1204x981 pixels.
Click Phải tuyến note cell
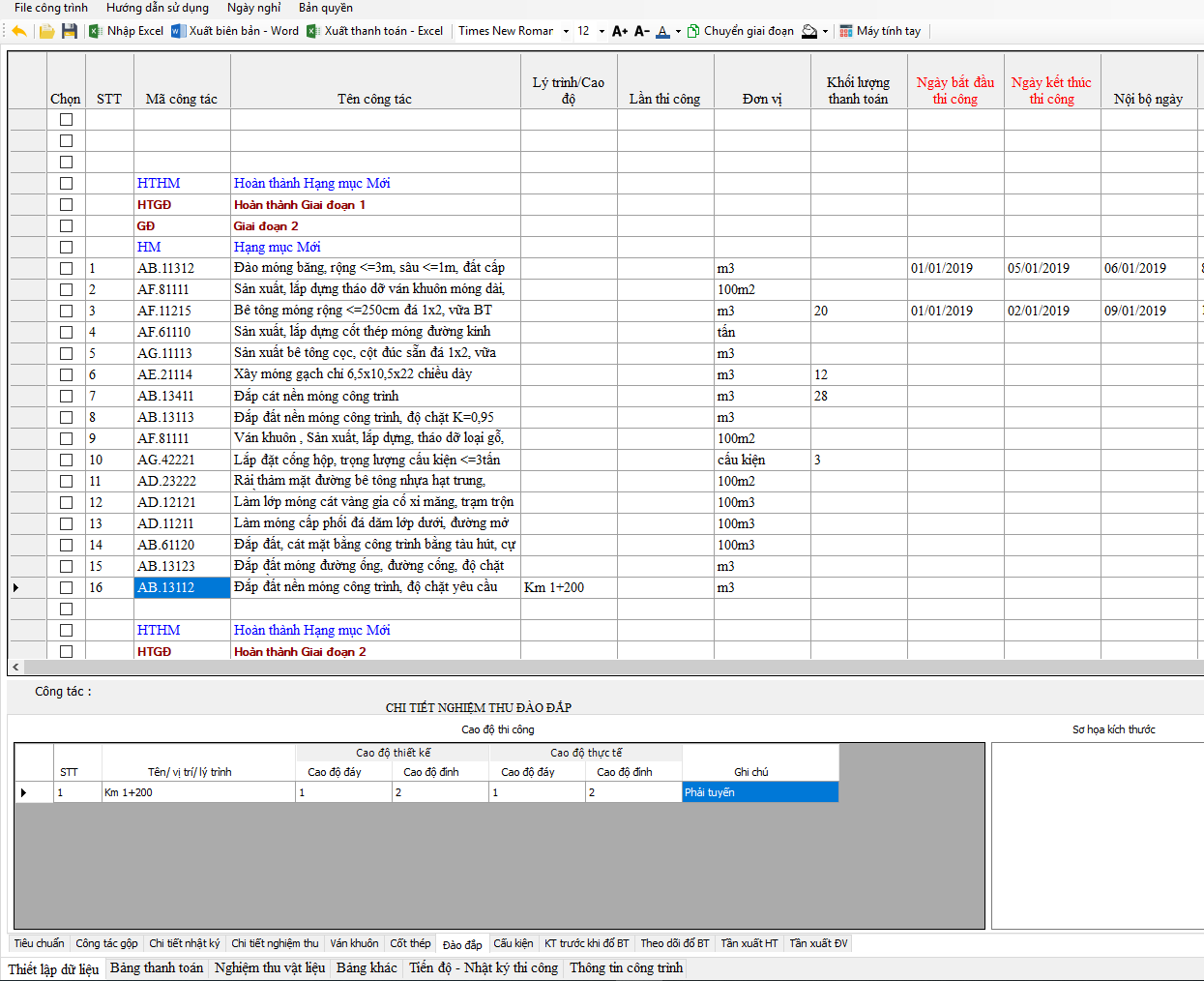coord(760,792)
